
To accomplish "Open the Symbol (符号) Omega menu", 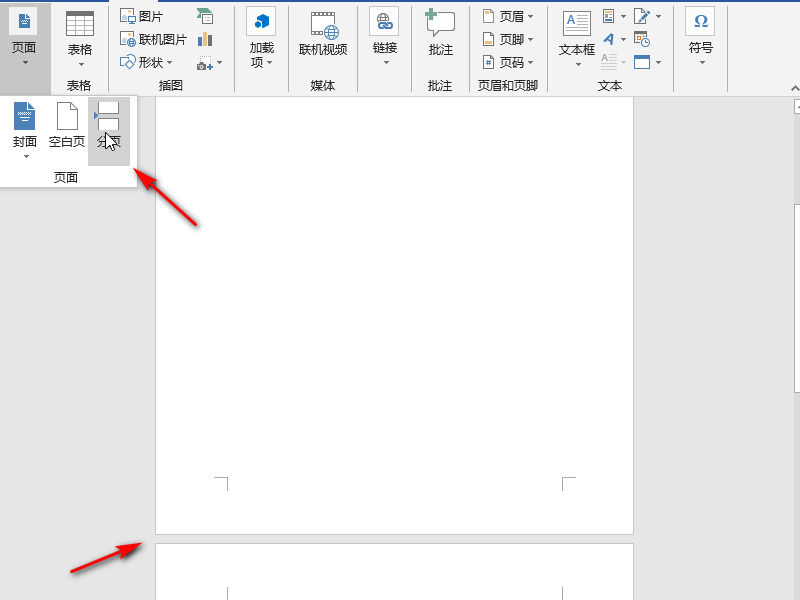I will pyautogui.click(x=701, y=37).
